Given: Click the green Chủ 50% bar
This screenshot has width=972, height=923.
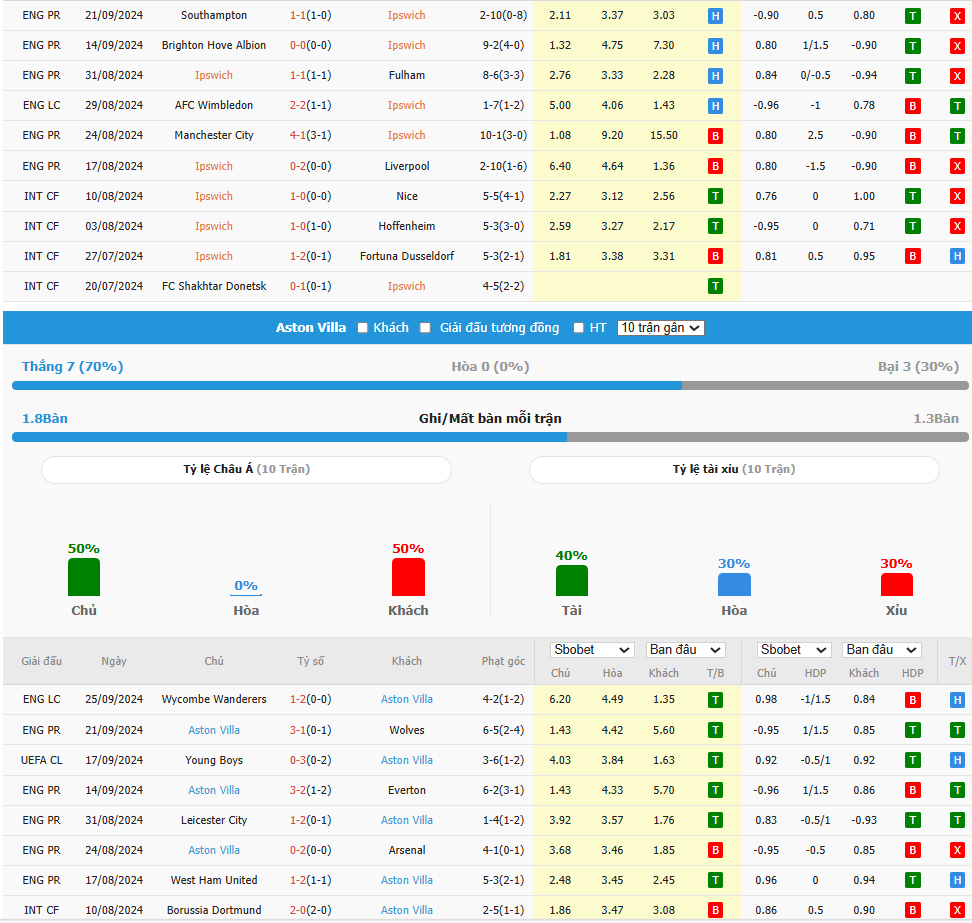Looking at the screenshot, I should (x=84, y=577).
